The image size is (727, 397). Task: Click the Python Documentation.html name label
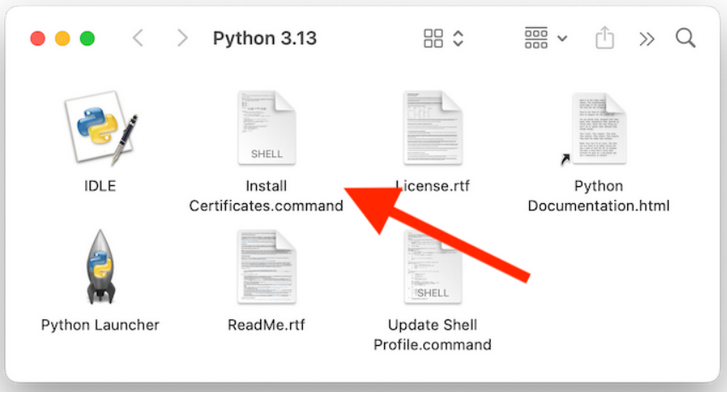(599, 196)
